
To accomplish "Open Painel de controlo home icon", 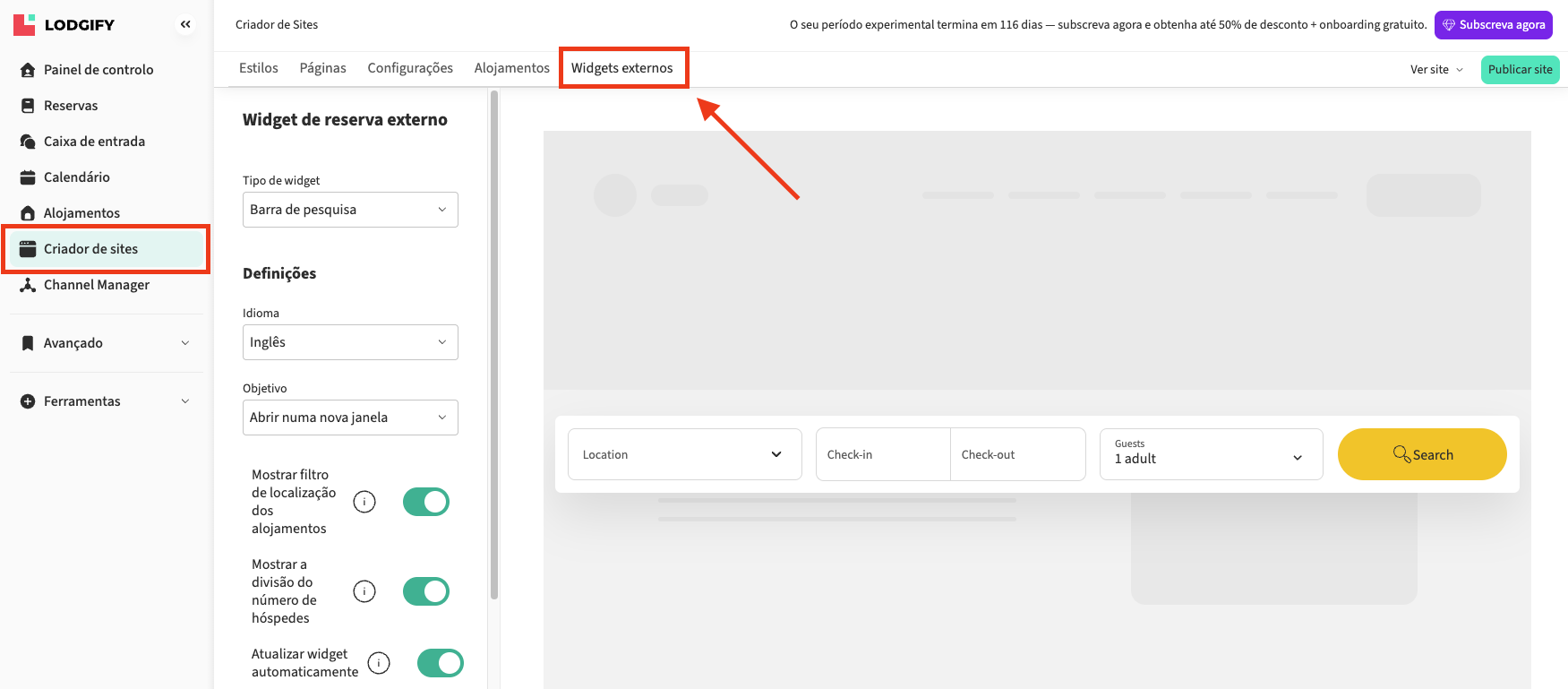I will [28, 70].
